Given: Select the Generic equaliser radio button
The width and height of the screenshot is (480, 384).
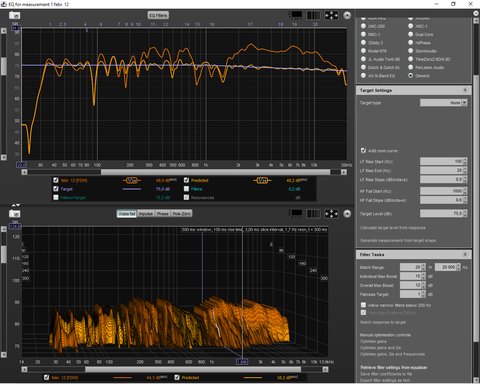Looking at the screenshot, I should click(411, 75).
